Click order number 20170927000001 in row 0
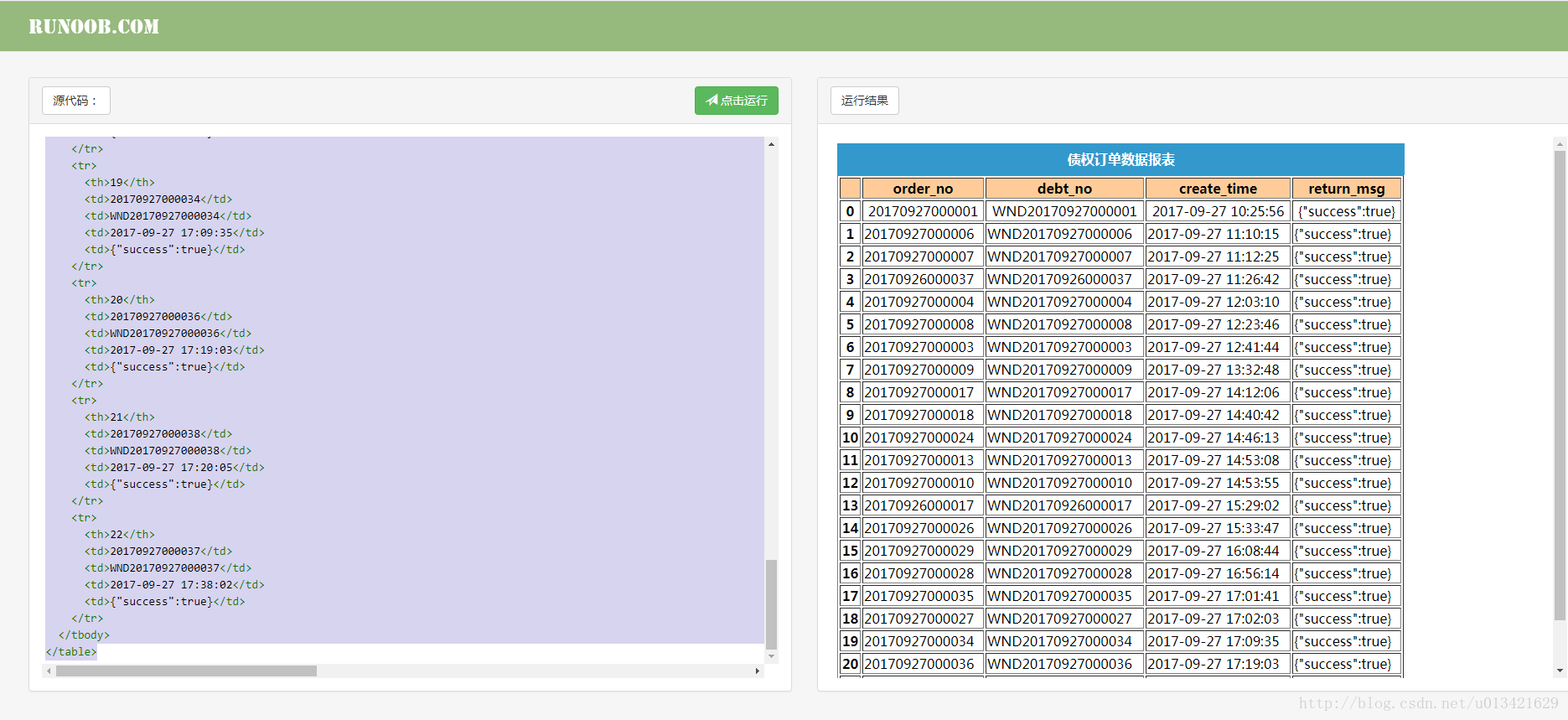This screenshot has height=720, width=1568. [923, 211]
